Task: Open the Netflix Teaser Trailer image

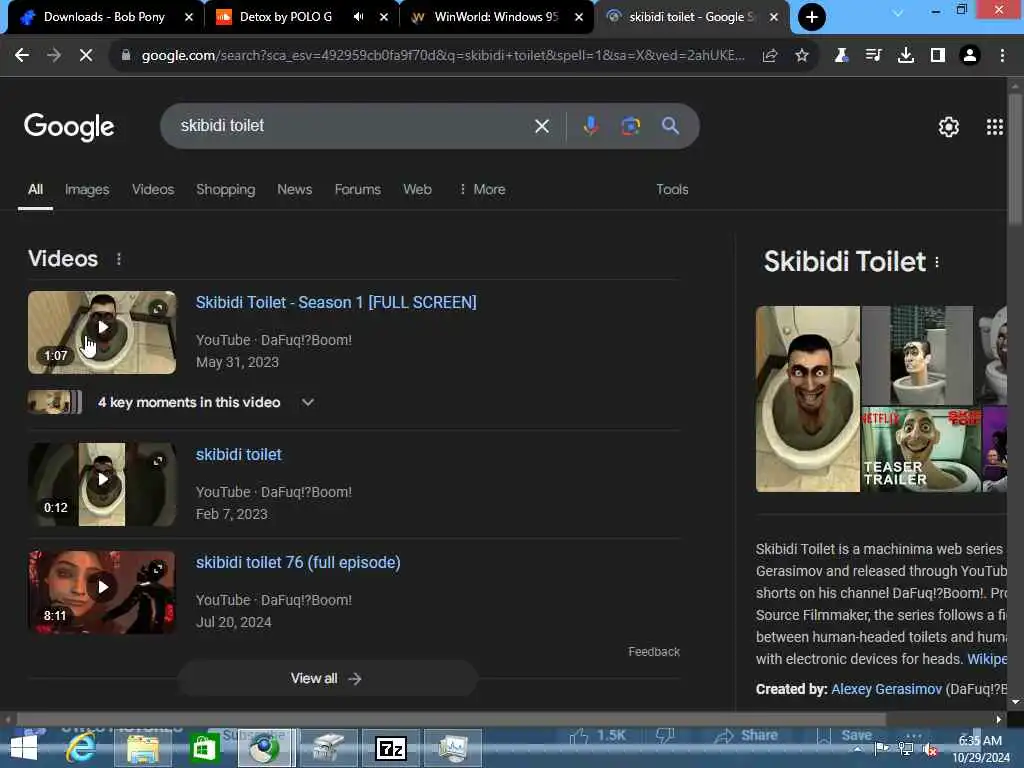Action: 921,449
